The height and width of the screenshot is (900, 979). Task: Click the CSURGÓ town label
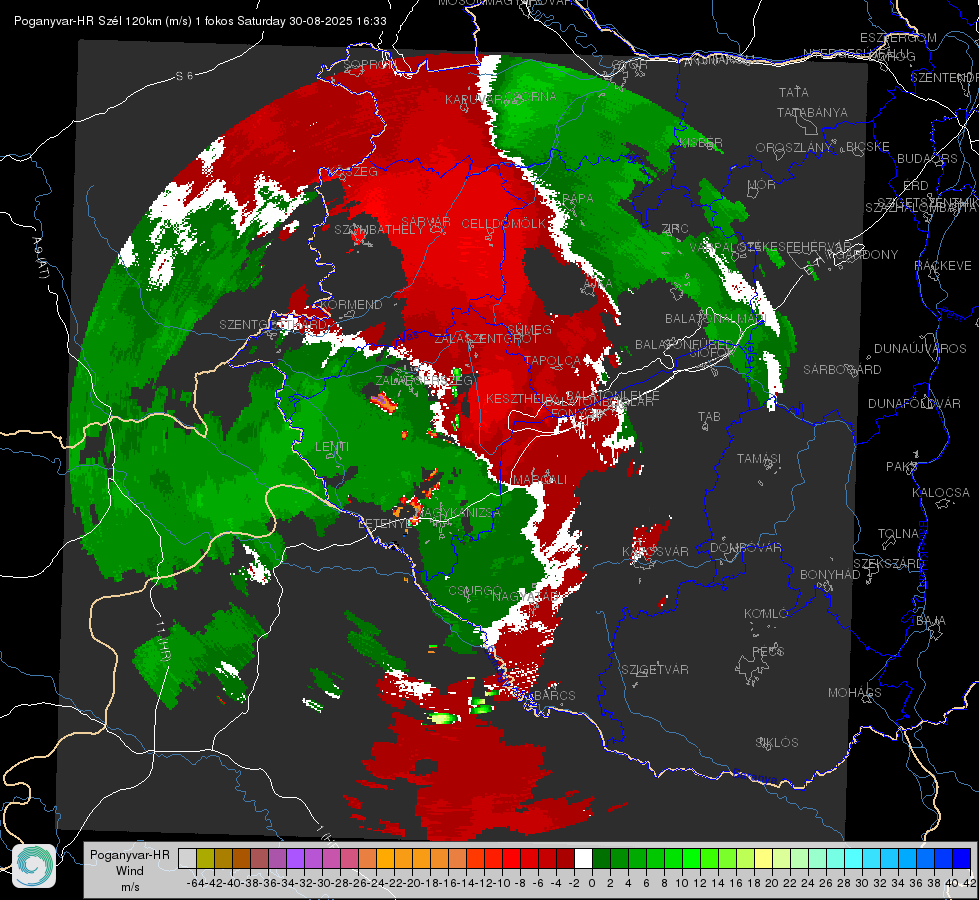tap(476, 591)
